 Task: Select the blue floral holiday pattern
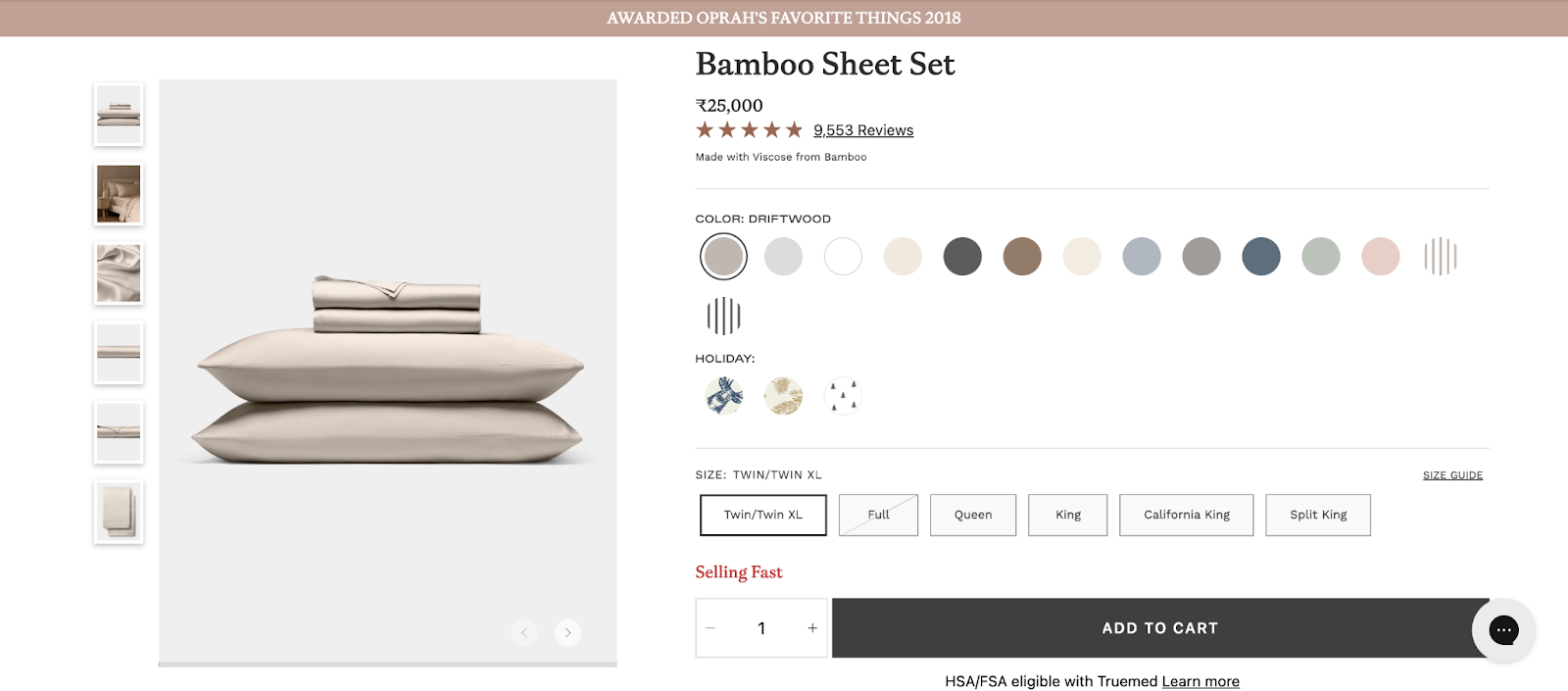point(723,395)
